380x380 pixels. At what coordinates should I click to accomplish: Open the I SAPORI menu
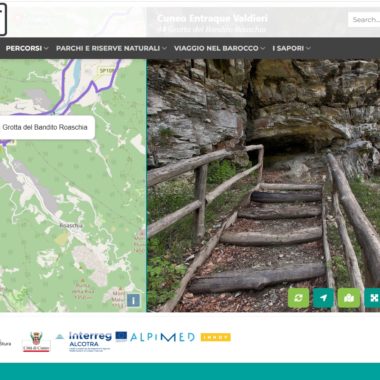coord(291,48)
